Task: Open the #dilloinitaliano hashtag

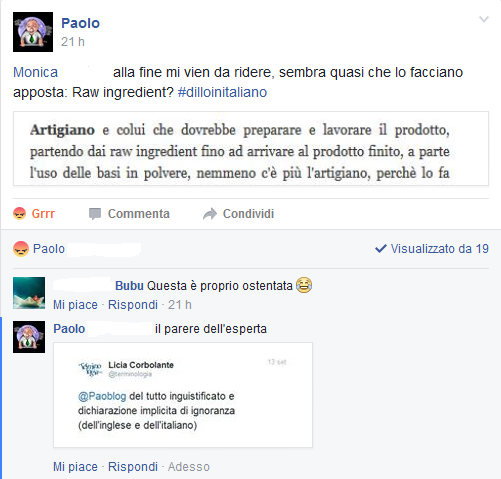Action: point(222,92)
